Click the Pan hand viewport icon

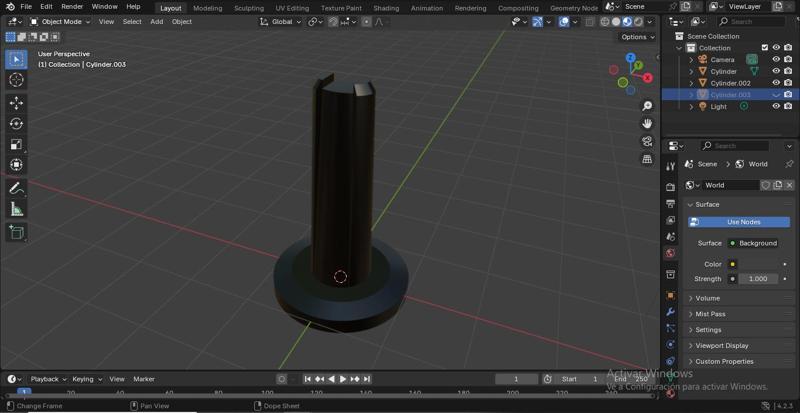pyautogui.click(x=647, y=124)
